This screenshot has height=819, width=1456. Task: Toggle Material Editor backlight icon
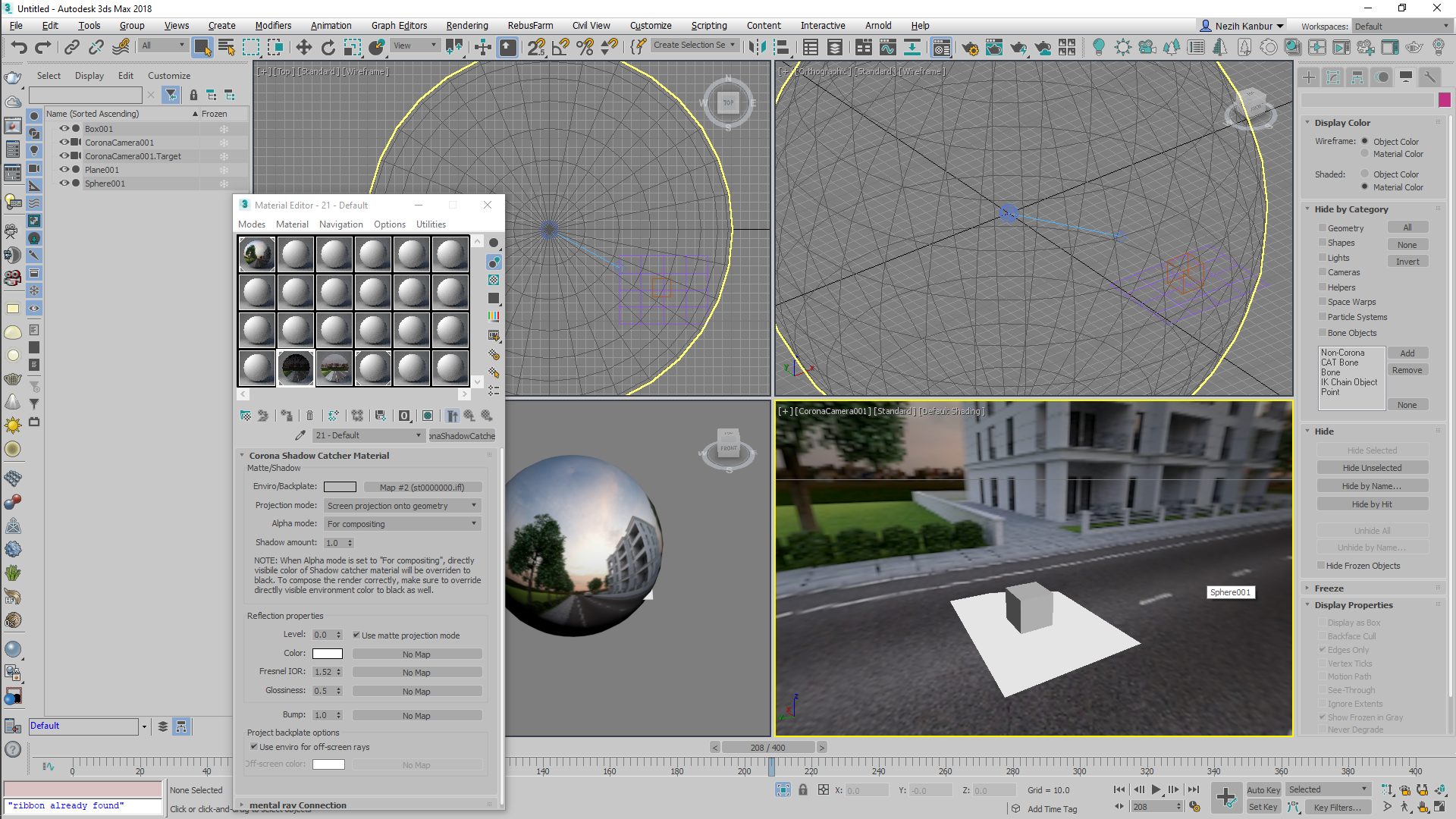(x=494, y=262)
